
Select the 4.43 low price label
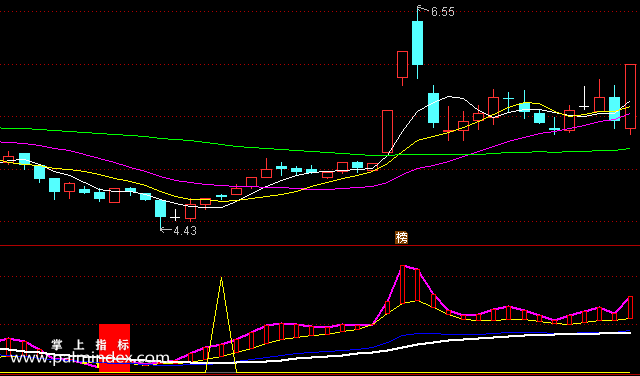coord(185,231)
